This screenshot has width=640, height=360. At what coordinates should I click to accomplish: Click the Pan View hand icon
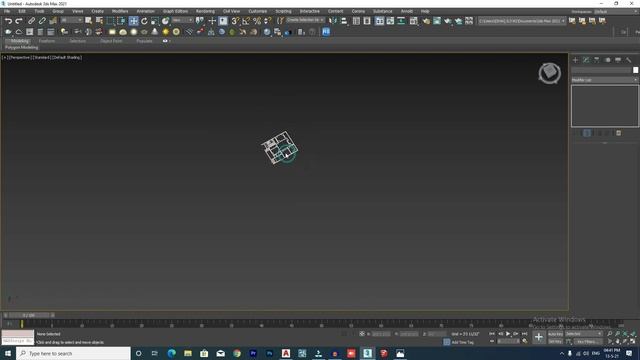(617, 341)
